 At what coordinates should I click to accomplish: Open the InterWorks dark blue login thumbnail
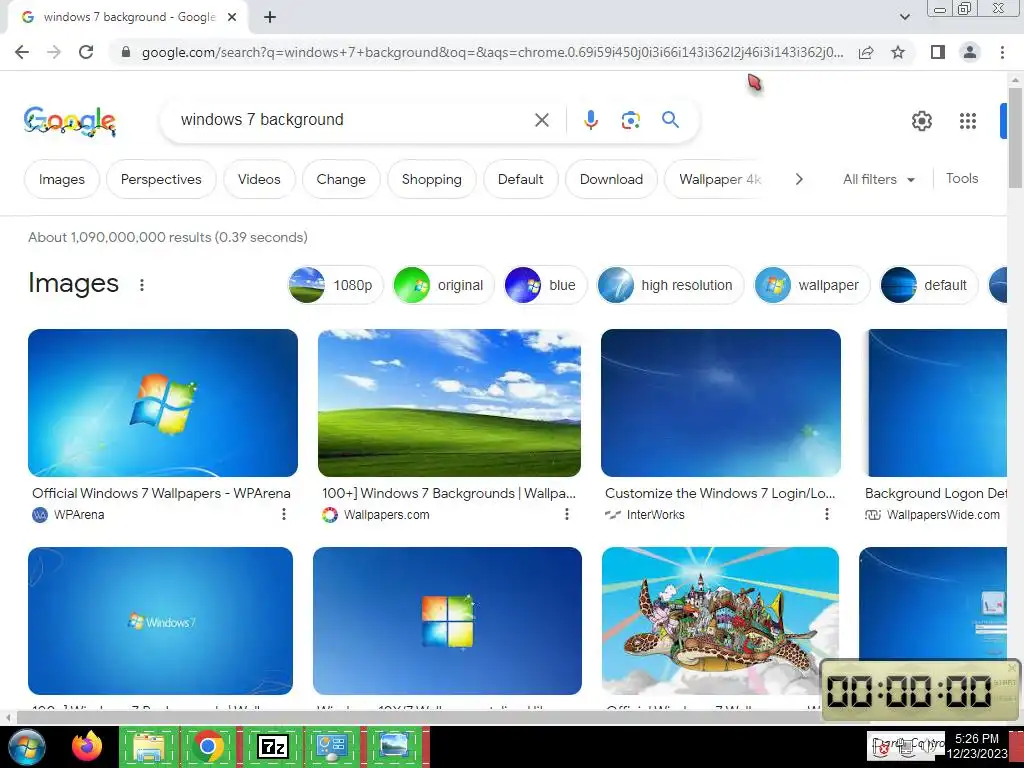pos(721,403)
